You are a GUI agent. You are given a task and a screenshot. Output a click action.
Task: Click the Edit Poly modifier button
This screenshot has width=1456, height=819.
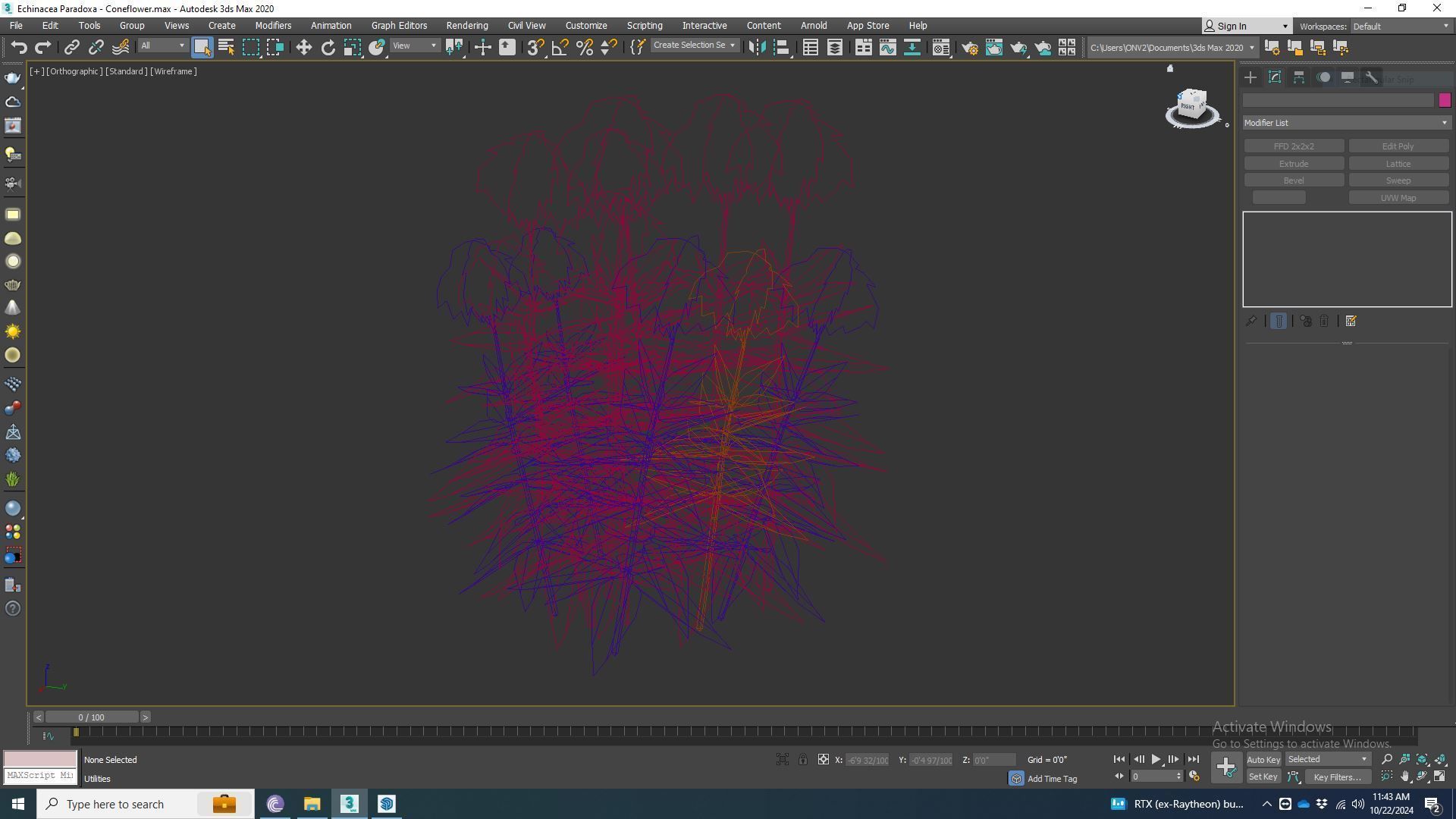click(x=1398, y=146)
